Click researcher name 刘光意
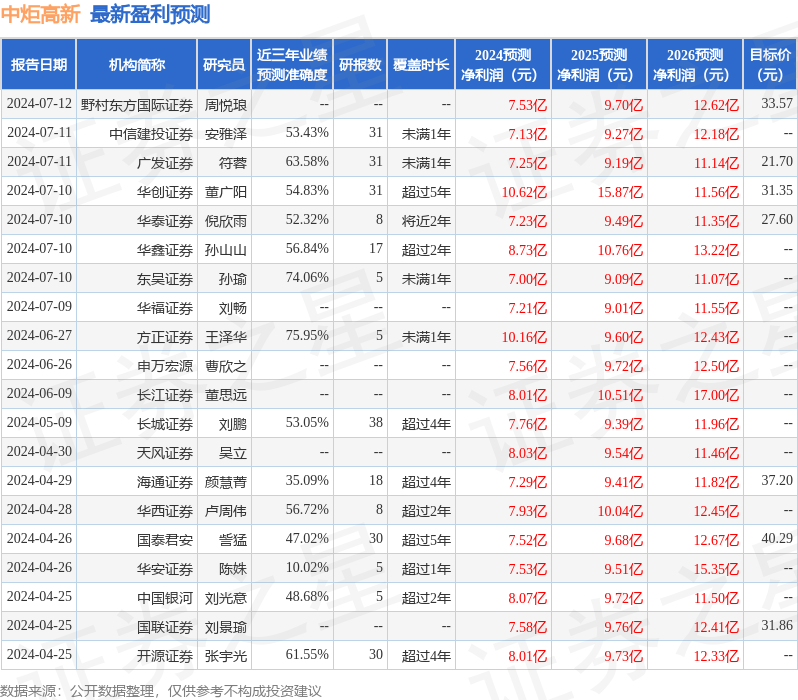Viewport: 798px width, 700px height. tap(226, 599)
